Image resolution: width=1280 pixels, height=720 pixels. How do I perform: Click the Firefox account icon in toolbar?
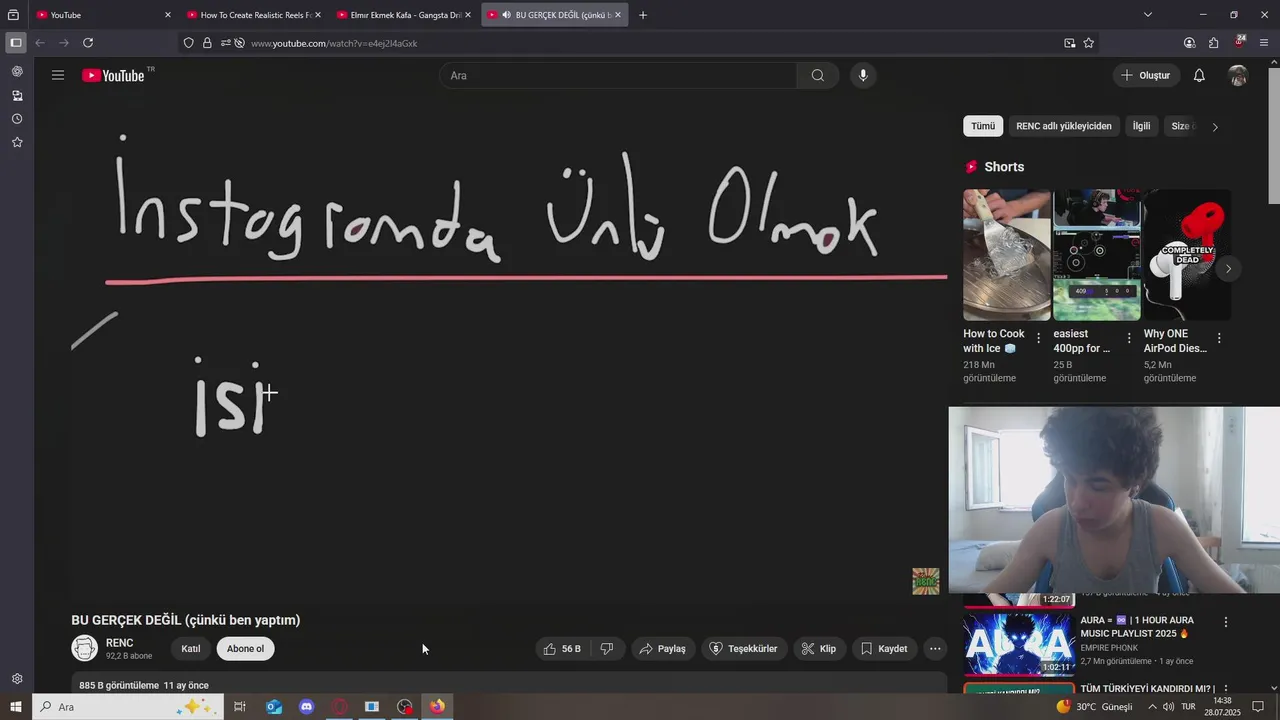click(1189, 43)
